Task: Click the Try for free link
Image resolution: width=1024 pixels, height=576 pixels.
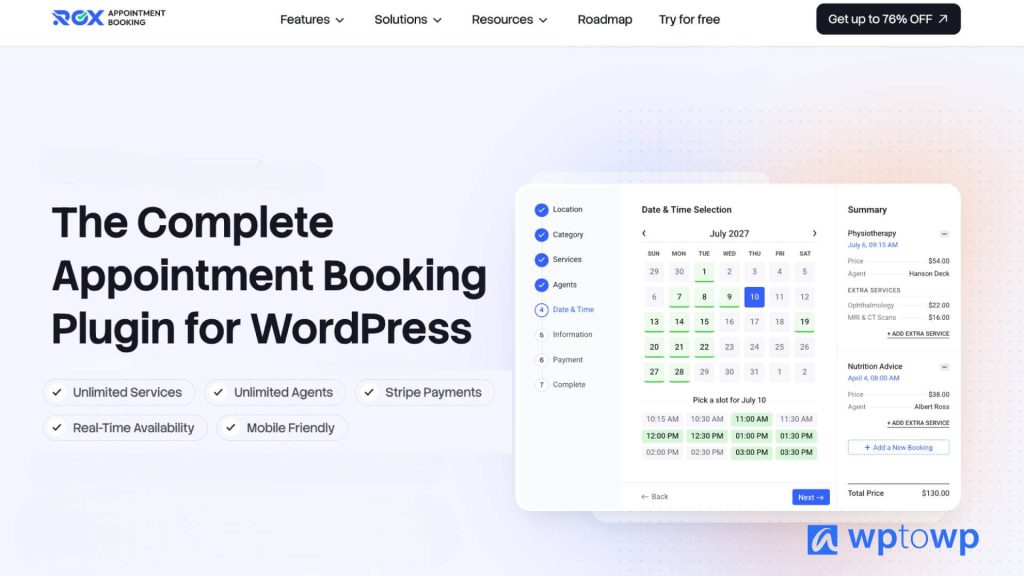Action: coord(689,20)
